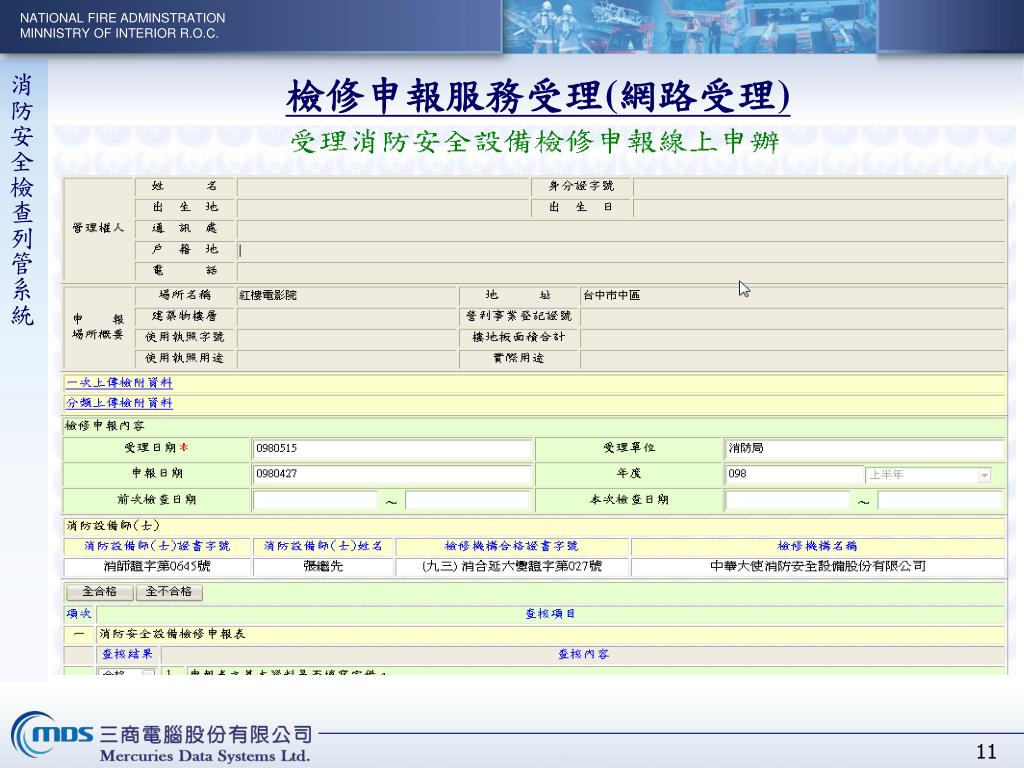The width and height of the screenshot is (1024, 768).
Task: Click the 申報場所概要 section label
Action: (98, 327)
